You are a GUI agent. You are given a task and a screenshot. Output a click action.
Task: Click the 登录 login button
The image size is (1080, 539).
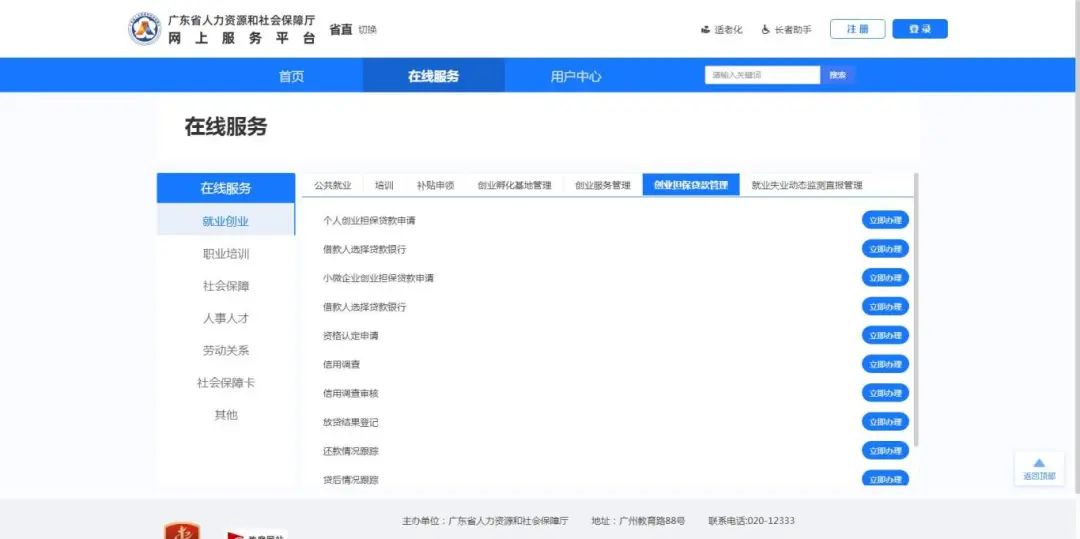[920, 29]
